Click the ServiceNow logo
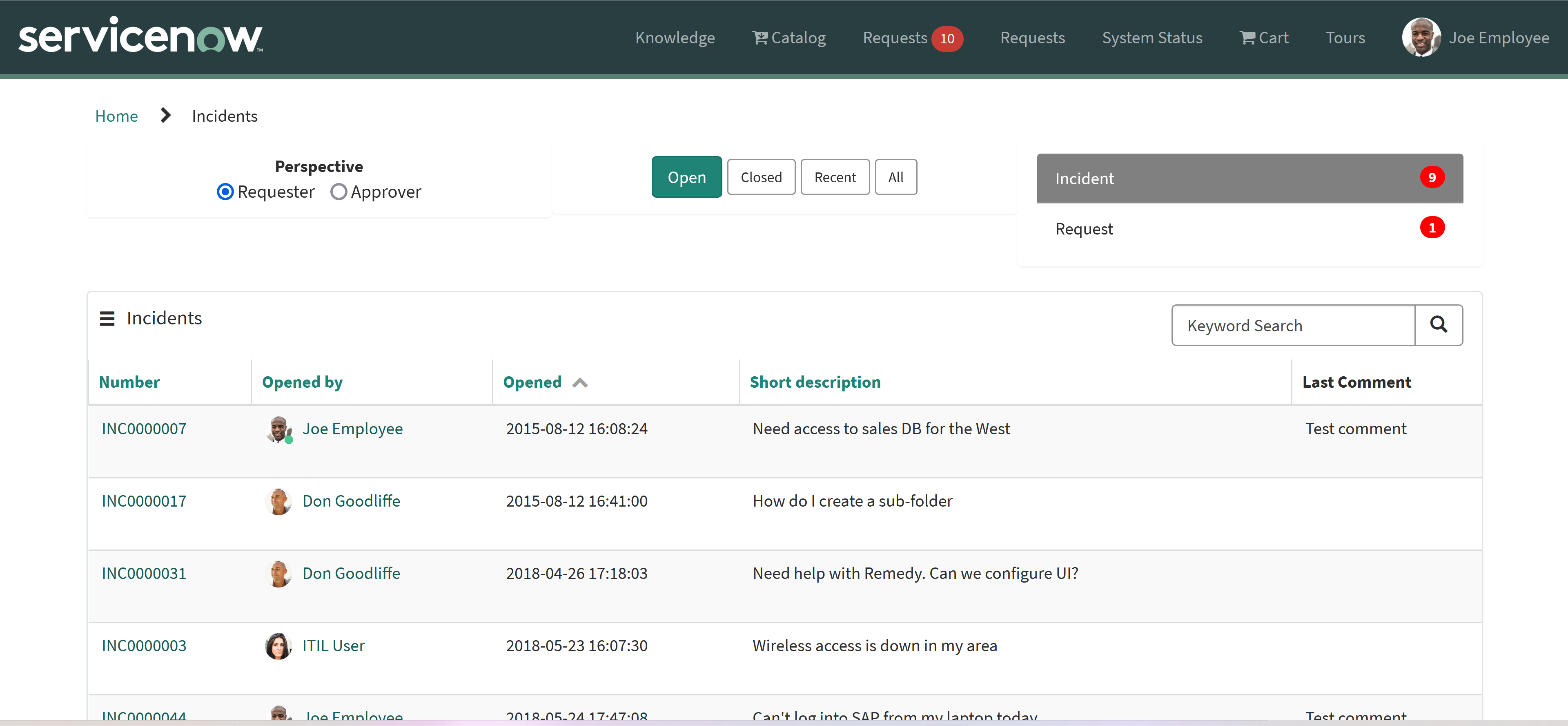This screenshot has width=1568, height=726. point(140,36)
